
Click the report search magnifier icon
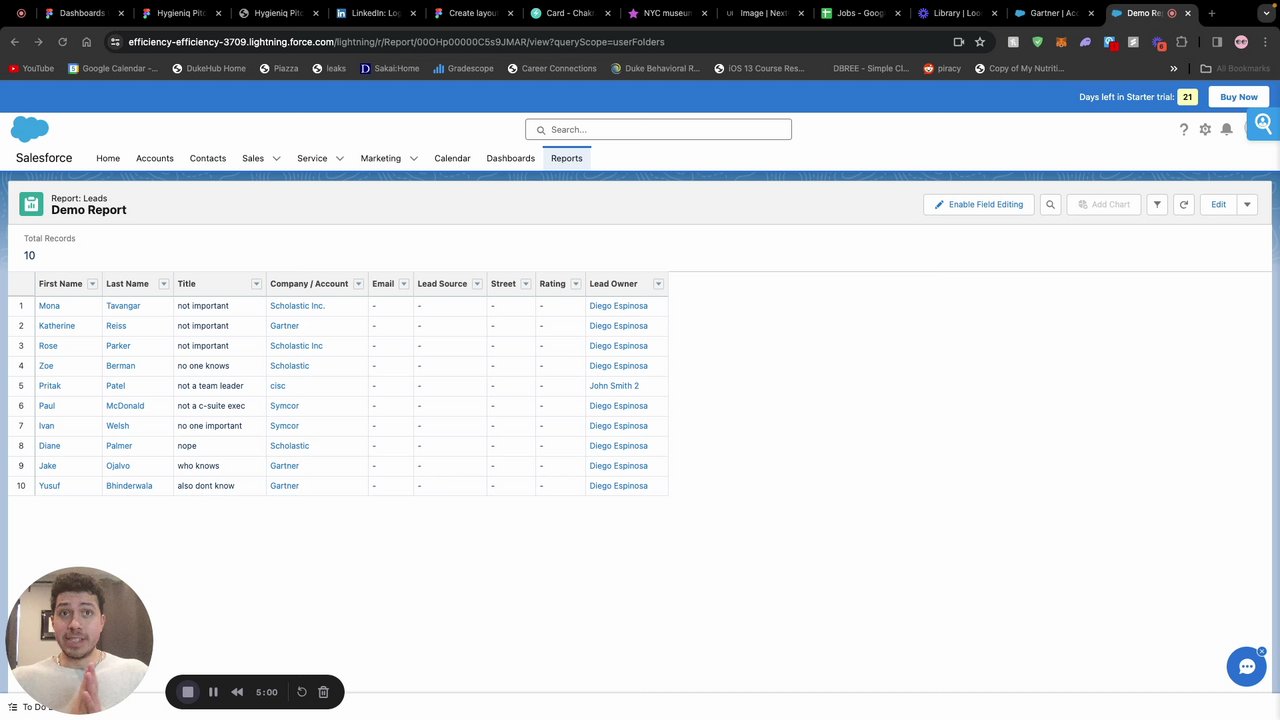point(1050,204)
